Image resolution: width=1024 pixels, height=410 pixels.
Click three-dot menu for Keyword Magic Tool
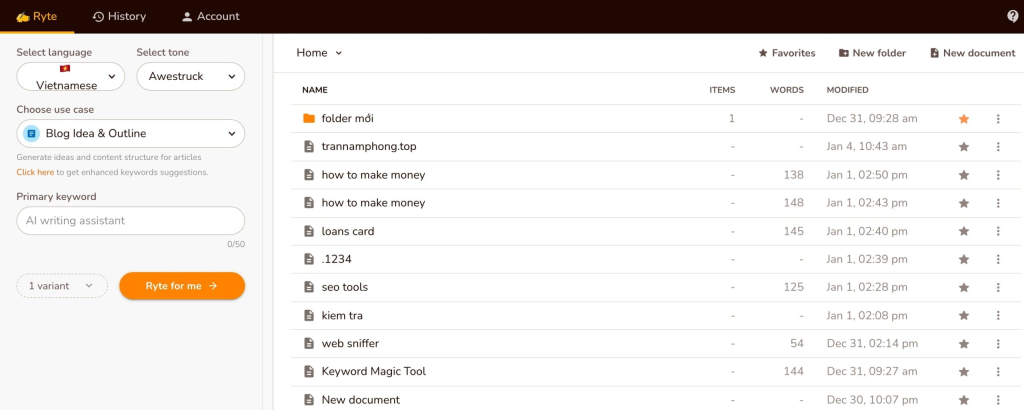[x=997, y=371]
